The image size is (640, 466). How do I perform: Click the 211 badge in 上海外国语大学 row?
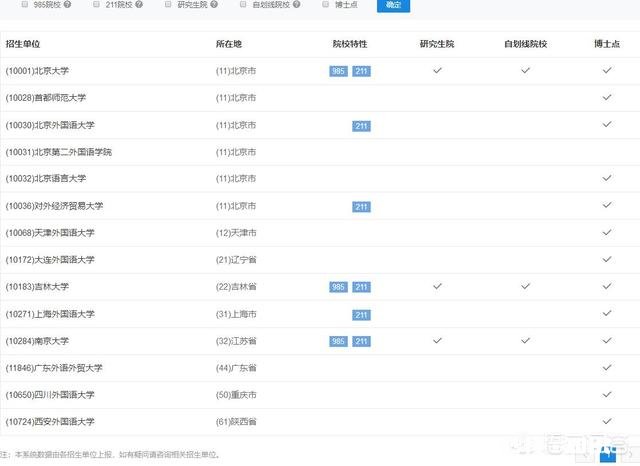pyautogui.click(x=361, y=315)
